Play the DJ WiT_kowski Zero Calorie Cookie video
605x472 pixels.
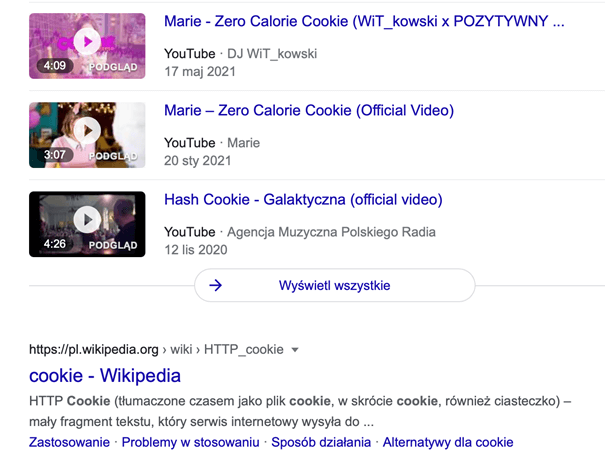coord(87,42)
